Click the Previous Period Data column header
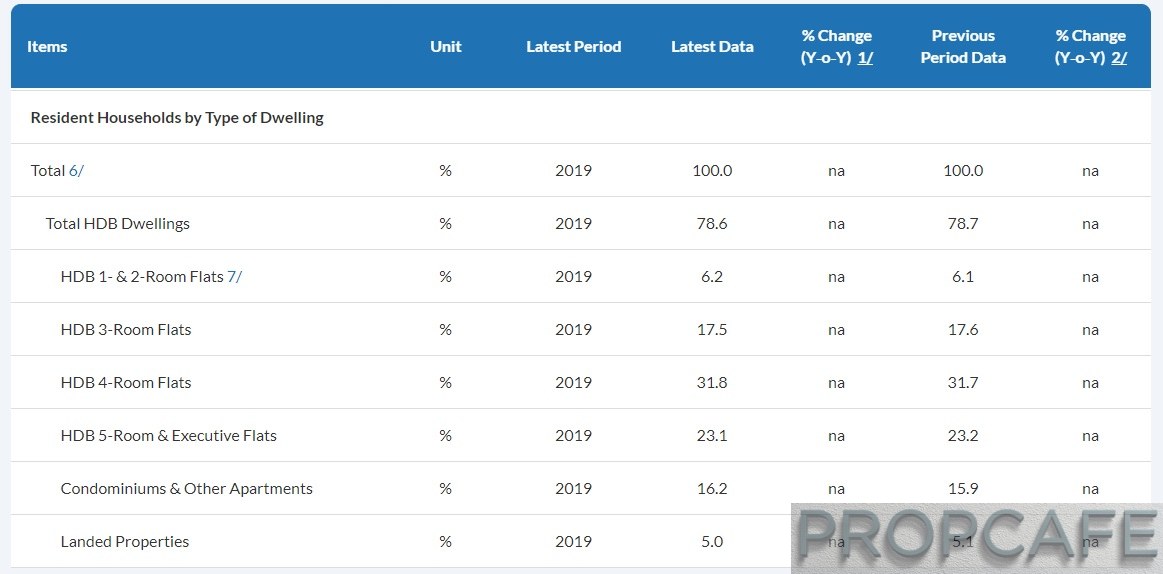The image size is (1163, 574). click(963, 47)
